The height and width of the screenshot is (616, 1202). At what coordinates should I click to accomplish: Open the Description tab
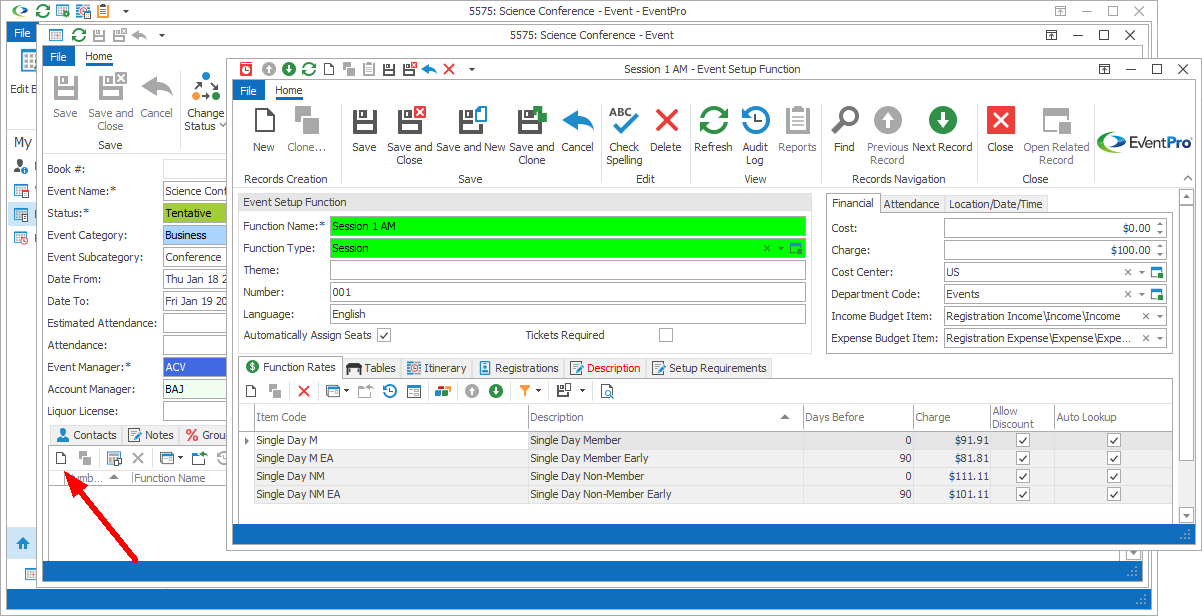click(605, 368)
